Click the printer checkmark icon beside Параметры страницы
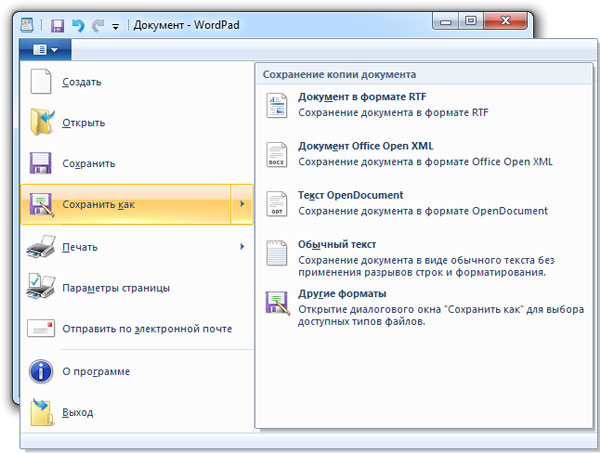 (41, 286)
